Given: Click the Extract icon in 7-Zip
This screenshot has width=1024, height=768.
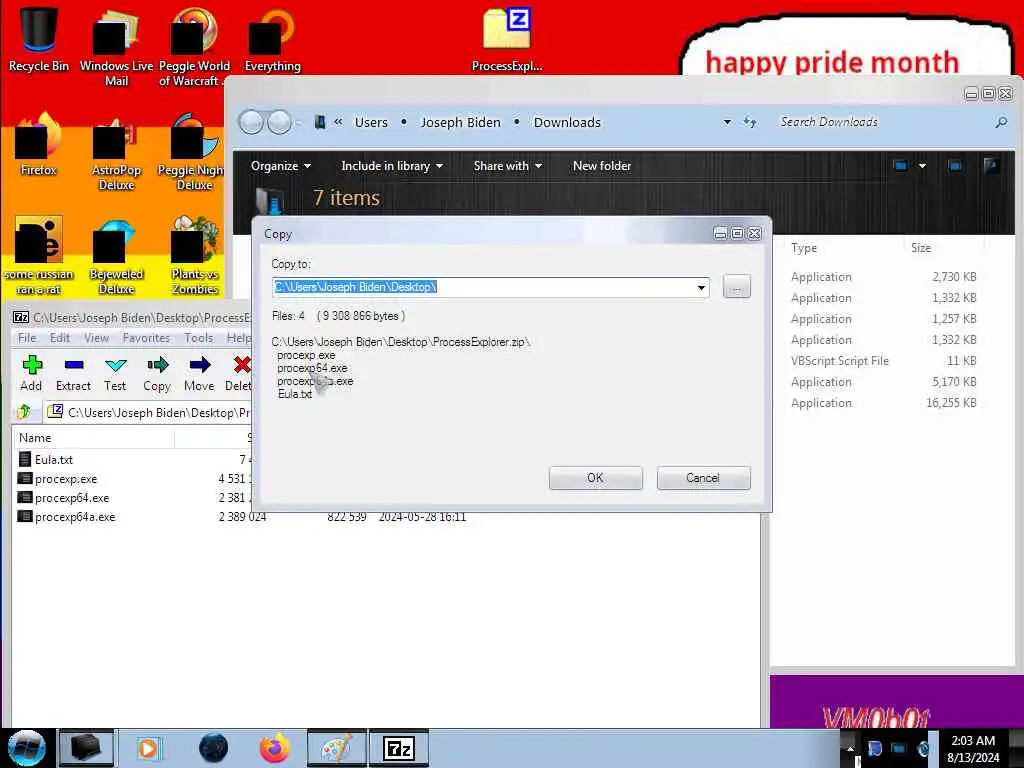Looking at the screenshot, I should 73,373.
